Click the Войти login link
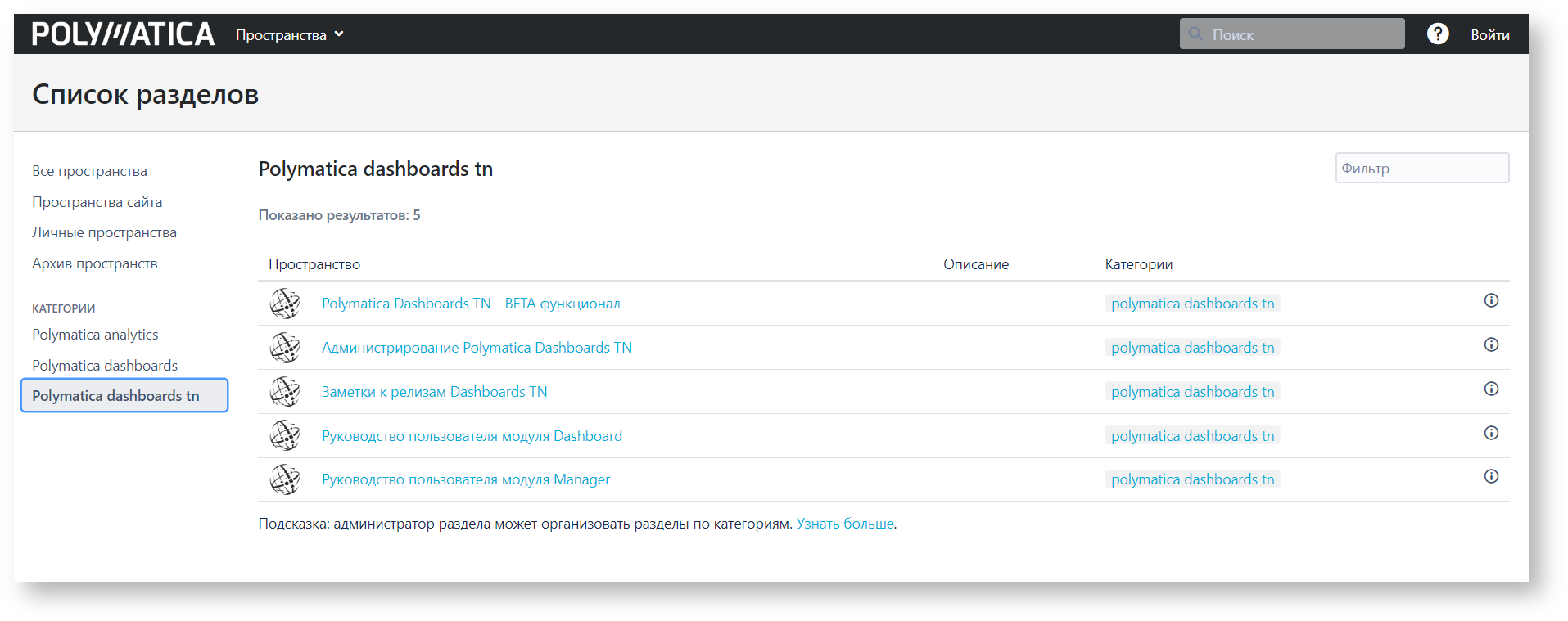The width and height of the screenshot is (1568, 621). click(1489, 35)
